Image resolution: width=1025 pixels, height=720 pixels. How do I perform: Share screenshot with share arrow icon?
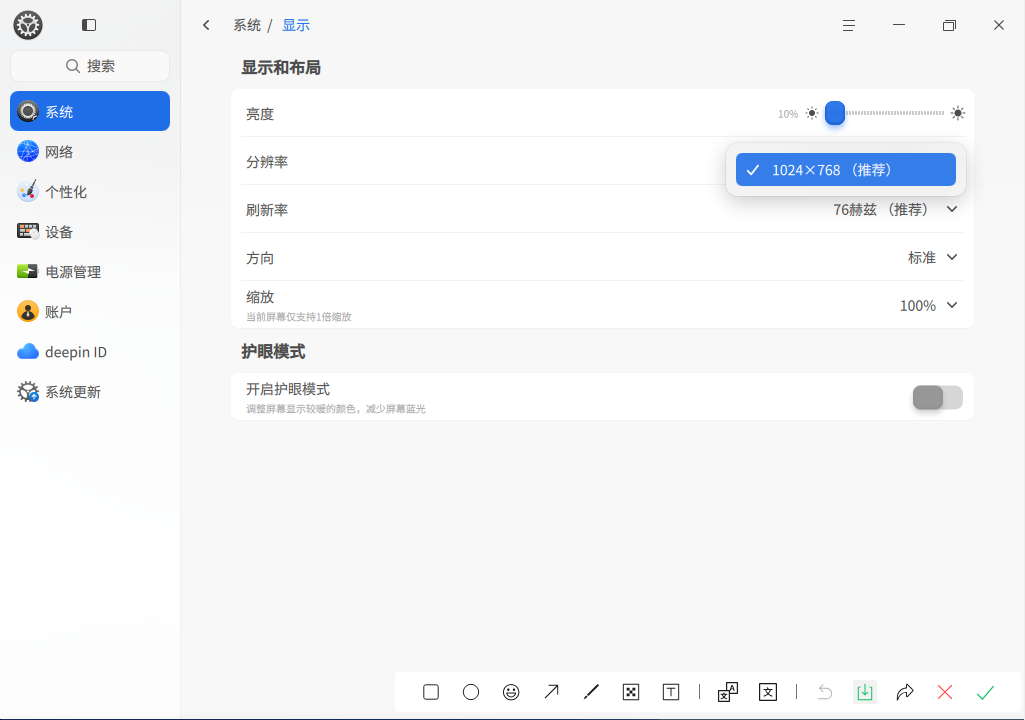(905, 692)
